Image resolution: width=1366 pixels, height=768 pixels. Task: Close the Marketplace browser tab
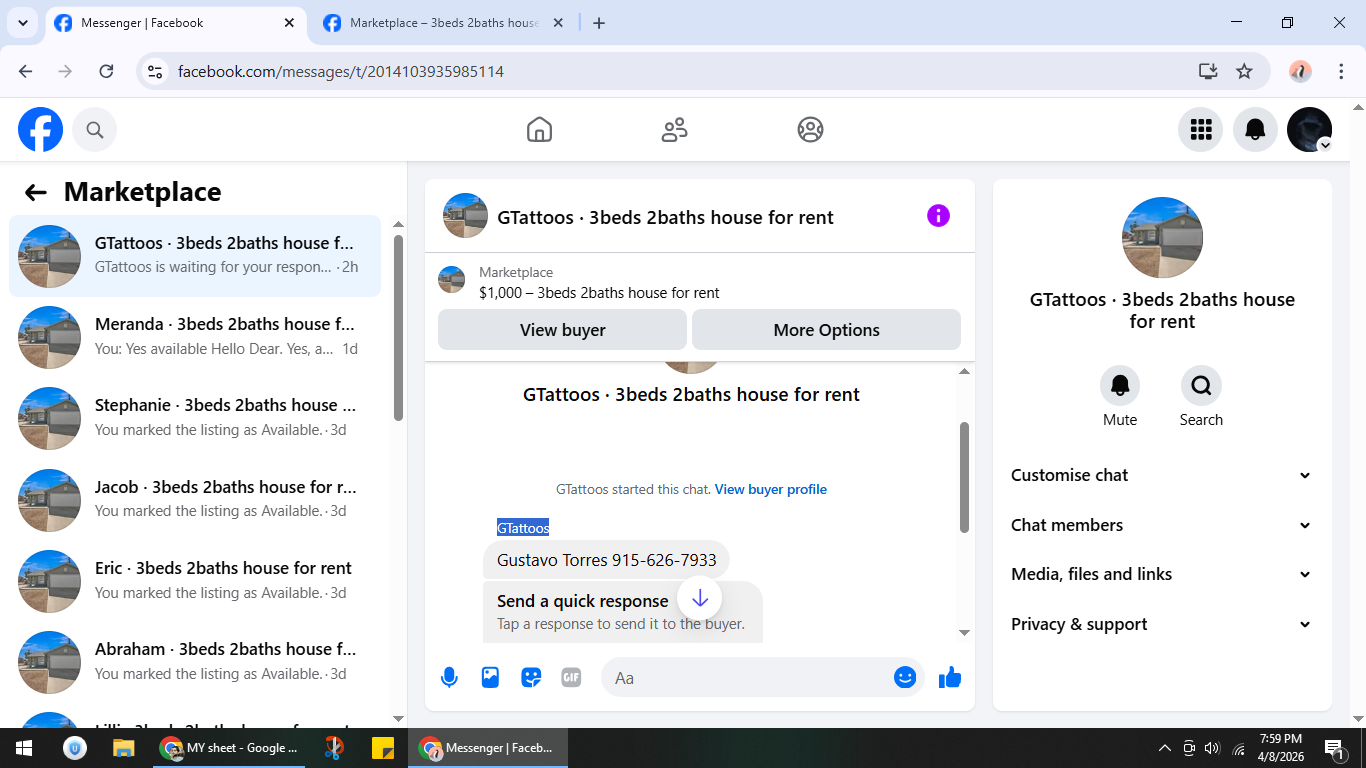coord(558,23)
